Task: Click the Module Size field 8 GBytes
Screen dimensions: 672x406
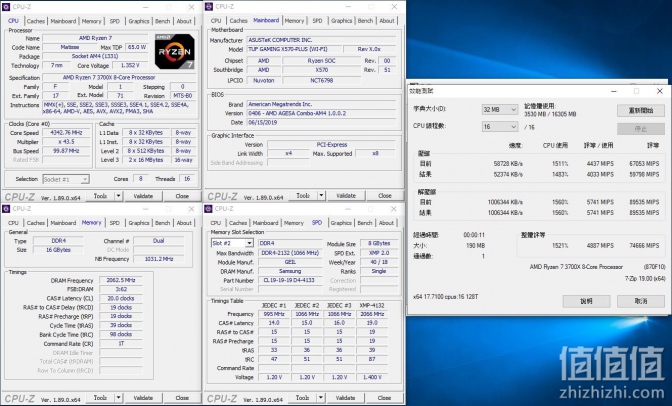Action: pyautogui.click(x=379, y=244)
